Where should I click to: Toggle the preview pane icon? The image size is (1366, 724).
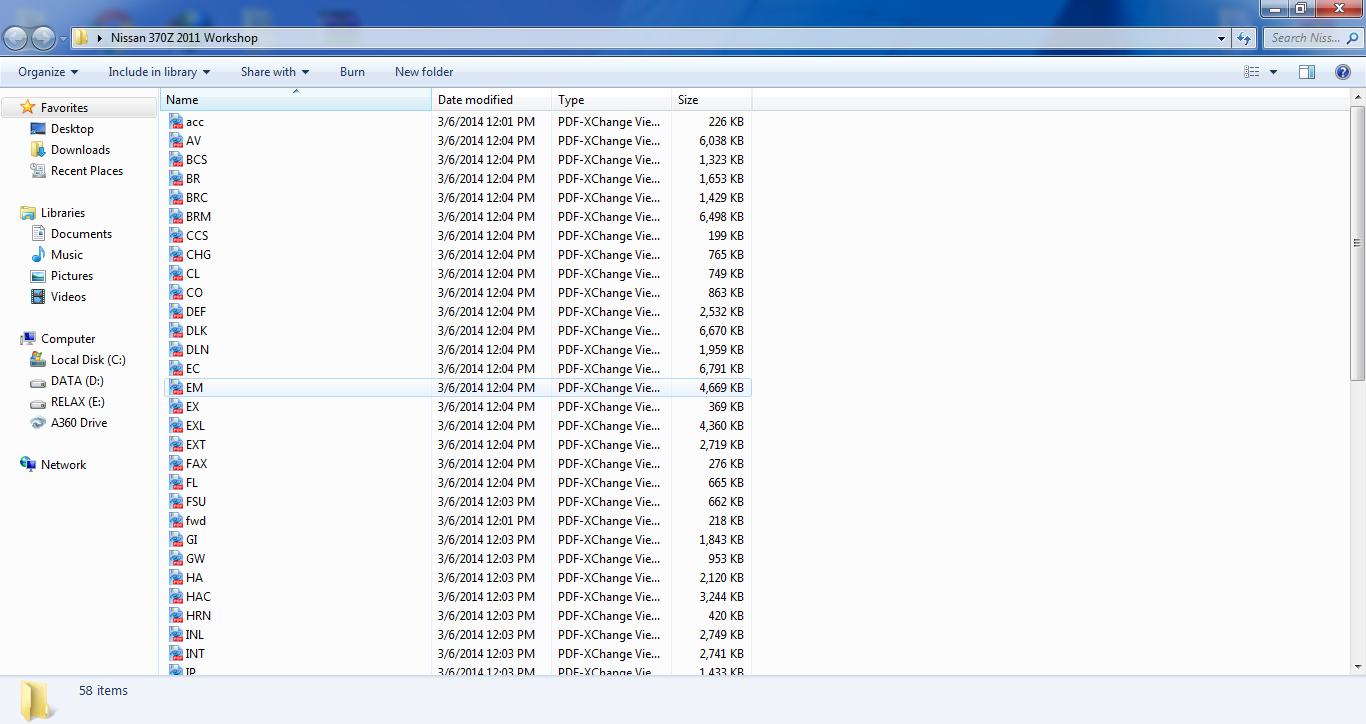click(x=1307, y=72)
